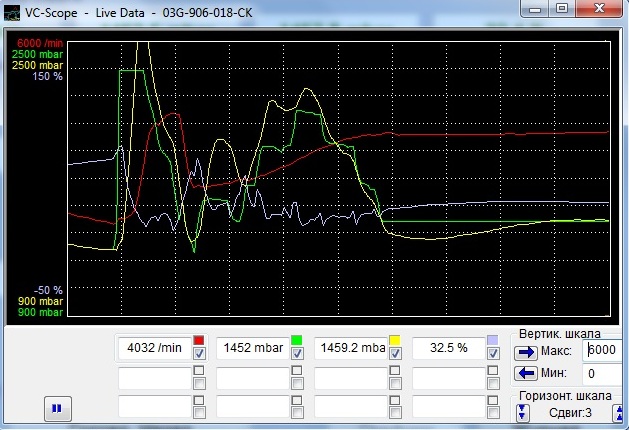Click the 150 % axis label
The image size is (629, 430).
pyautogui.click(x=47, y=76)
